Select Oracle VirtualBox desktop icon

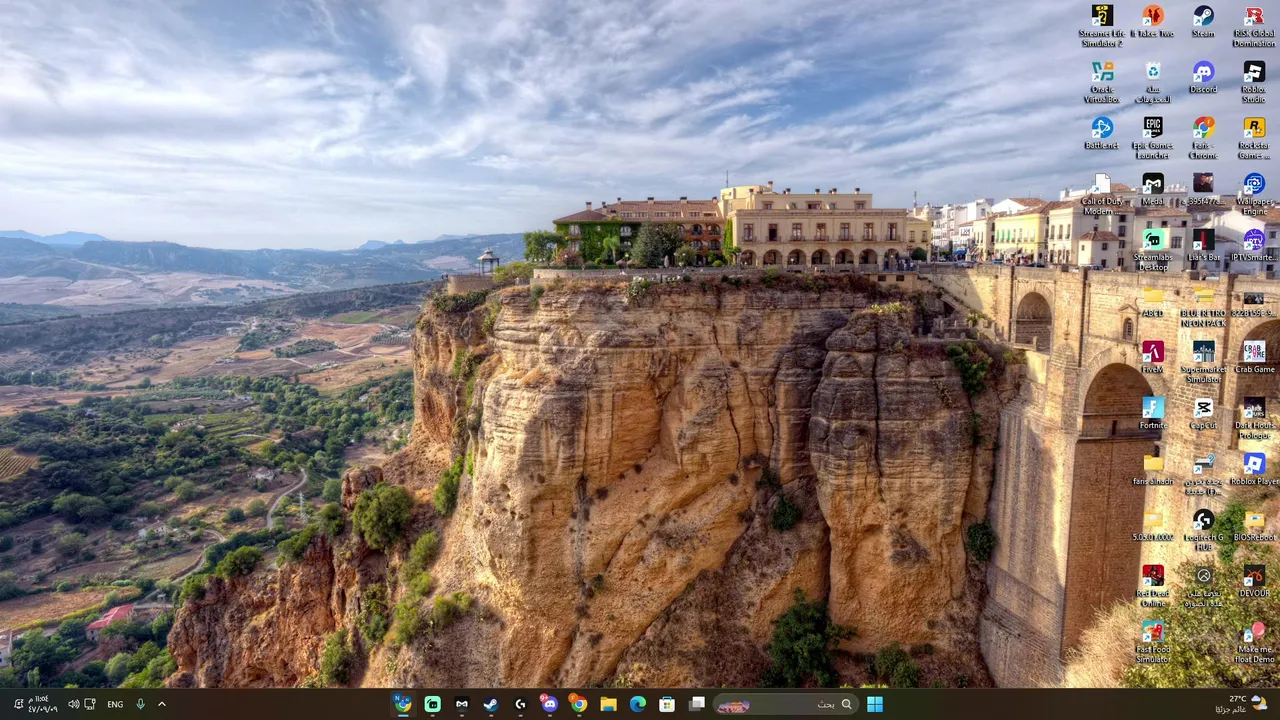1102,81
